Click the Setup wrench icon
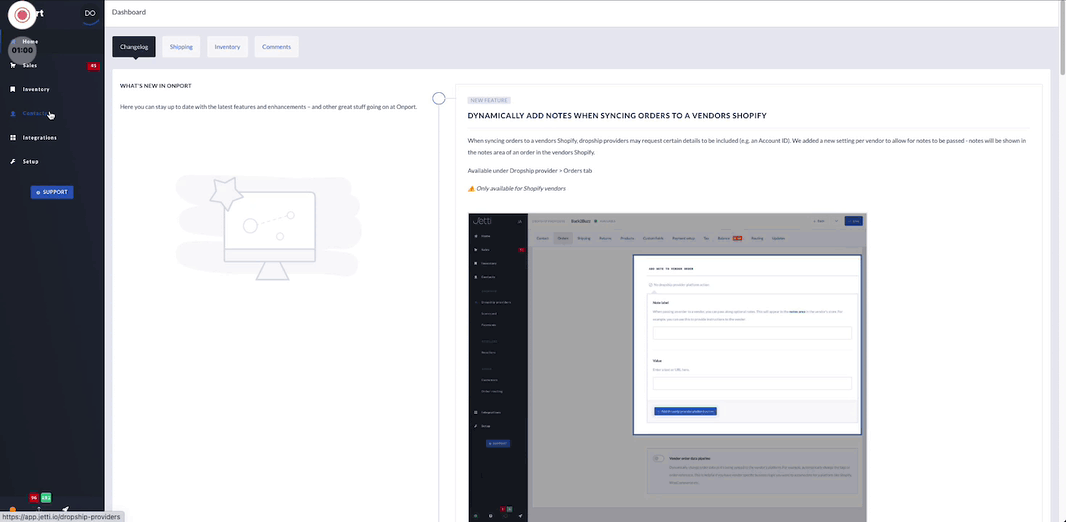Image resolution: width=1066 pixels, height=522 pixels. point(13,162)
